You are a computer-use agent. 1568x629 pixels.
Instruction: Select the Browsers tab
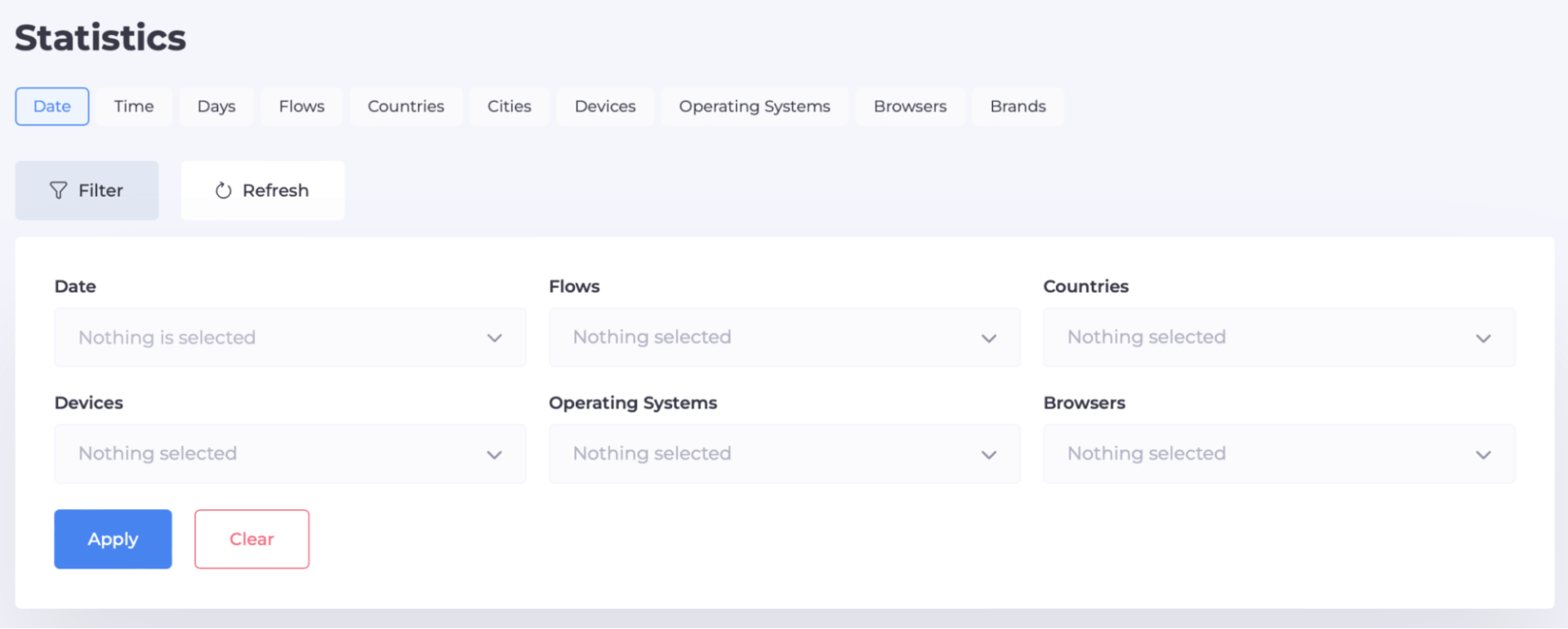910,106
